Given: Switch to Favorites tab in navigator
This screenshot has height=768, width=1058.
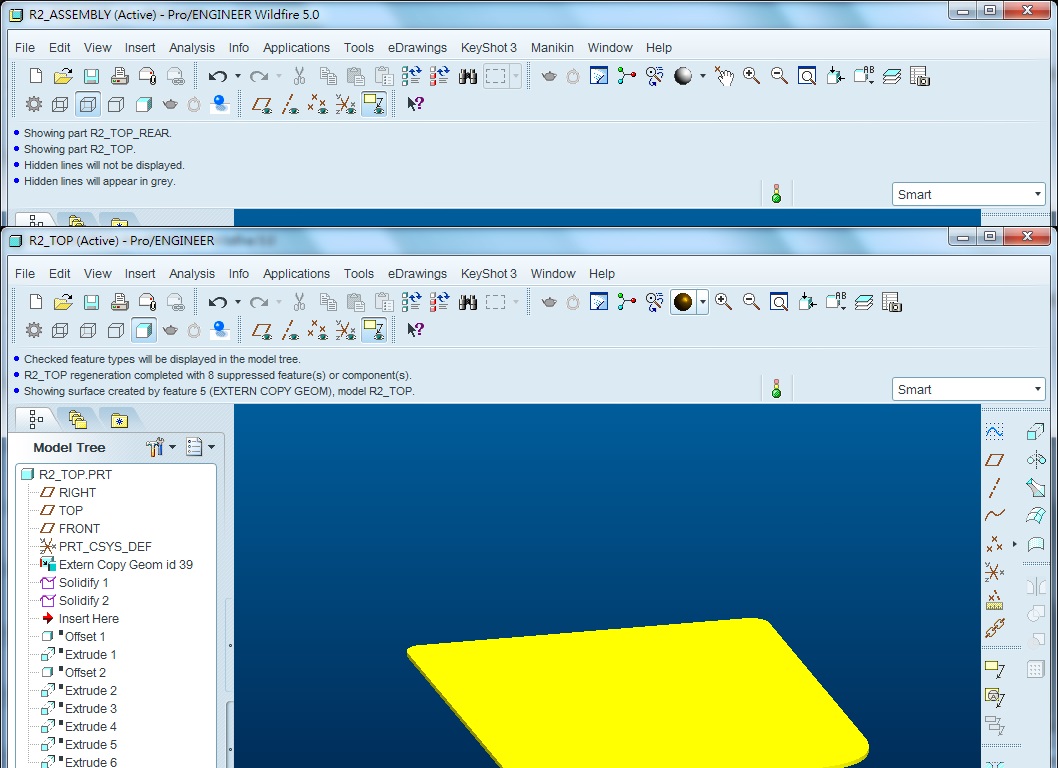Looking at the screenshot, I should point(119,420).
